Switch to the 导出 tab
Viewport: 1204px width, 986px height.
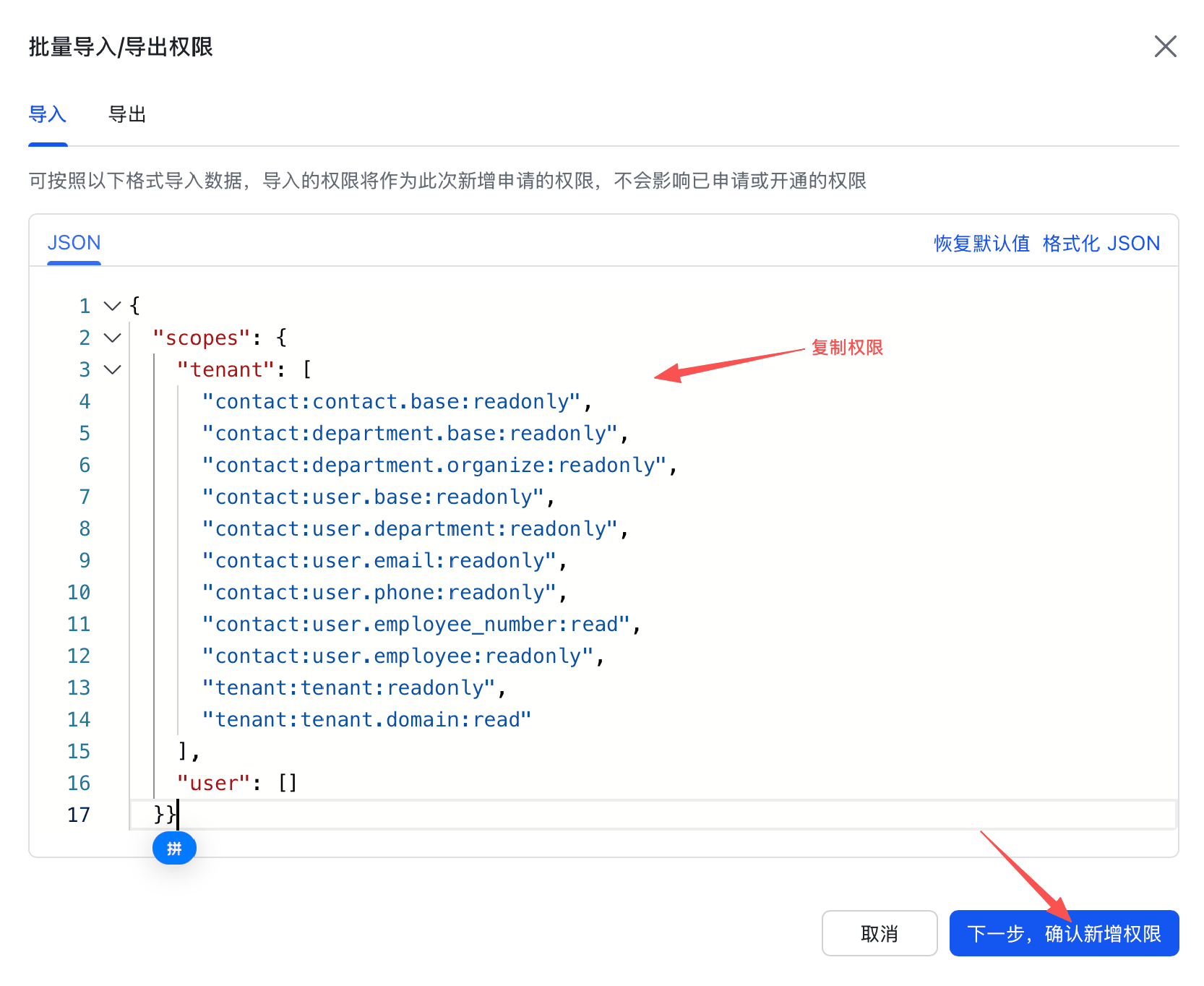click(x=127, y=114)
